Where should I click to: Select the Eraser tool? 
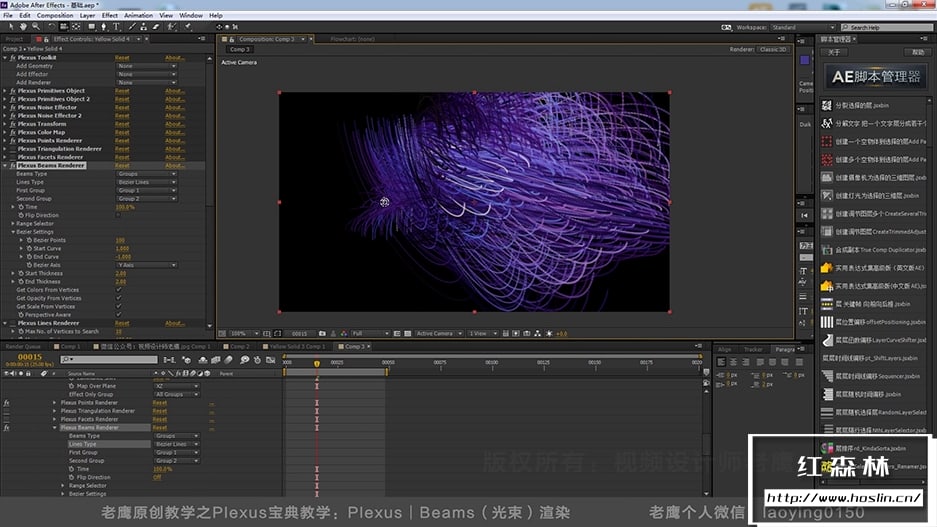(x=156, y=27)
